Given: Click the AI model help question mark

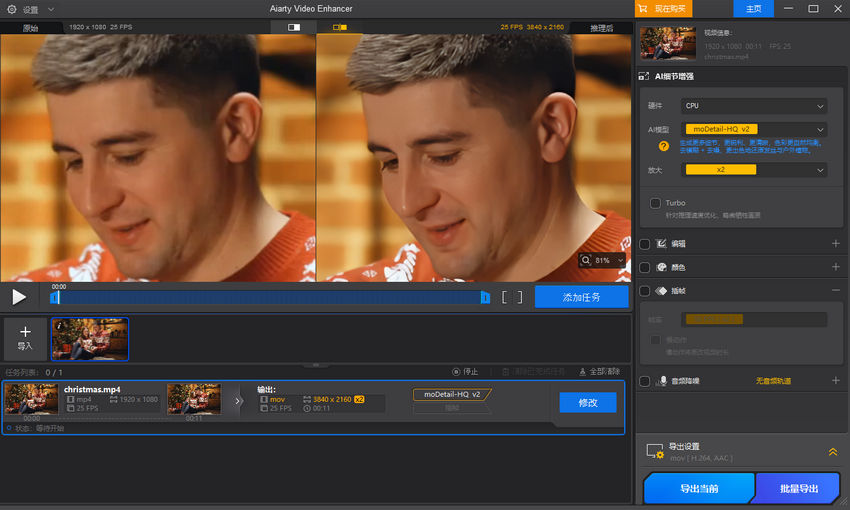Looking at the screenshot, I should (x=663, y=146).
